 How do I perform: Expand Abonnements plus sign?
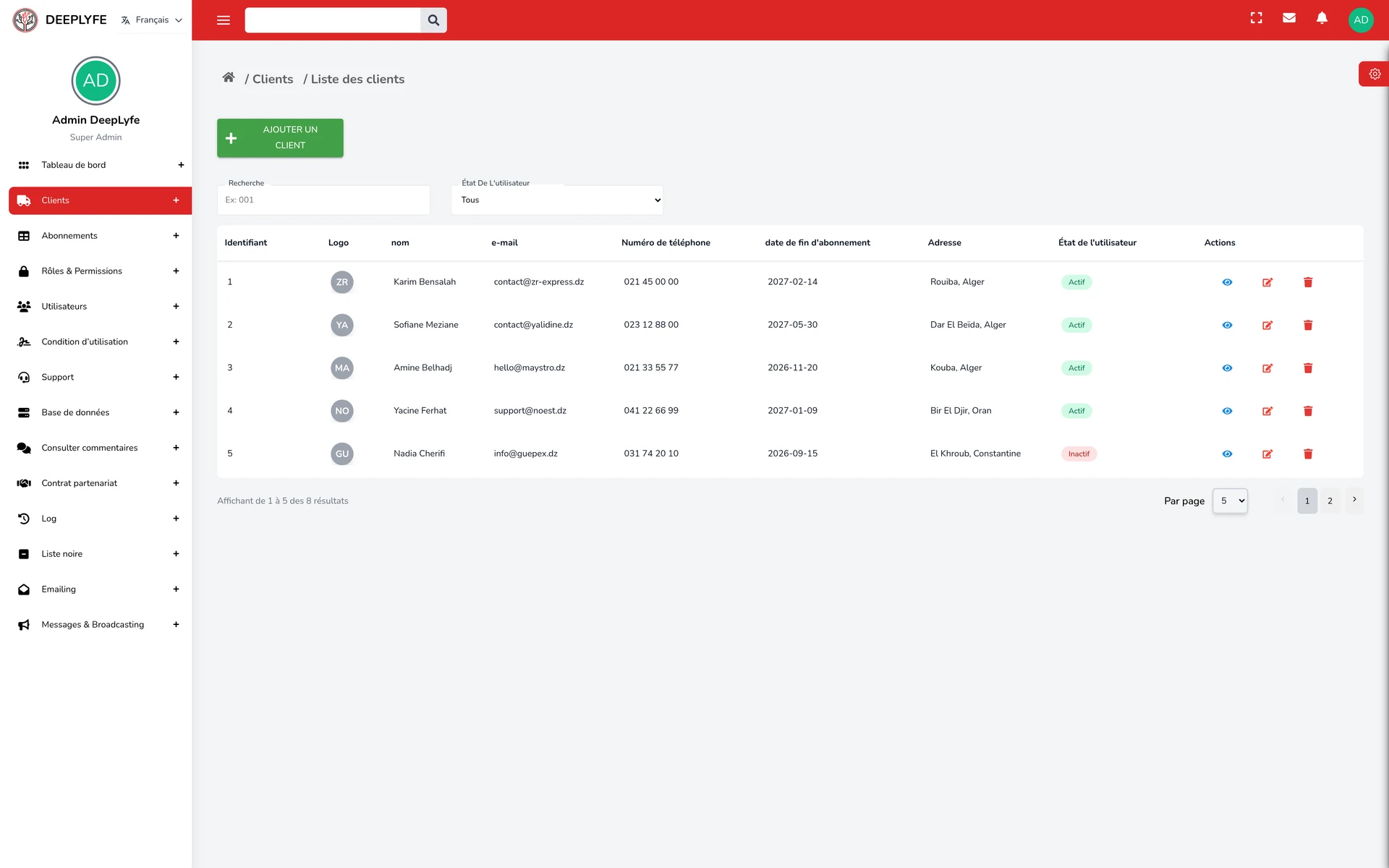(176, 236)
